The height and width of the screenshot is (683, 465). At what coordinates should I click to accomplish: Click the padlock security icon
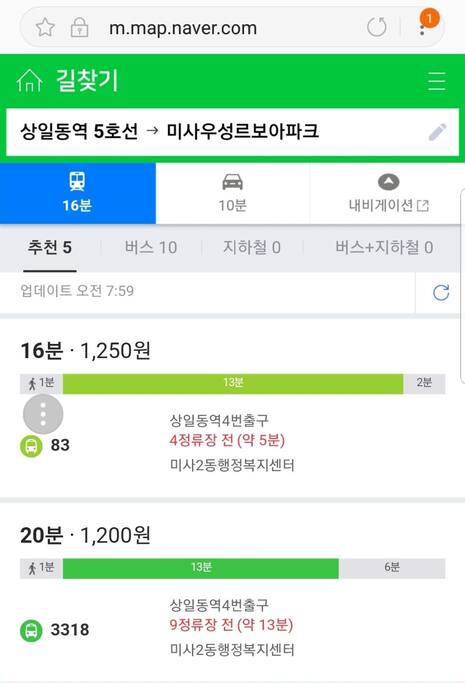[x=79, y=27]
